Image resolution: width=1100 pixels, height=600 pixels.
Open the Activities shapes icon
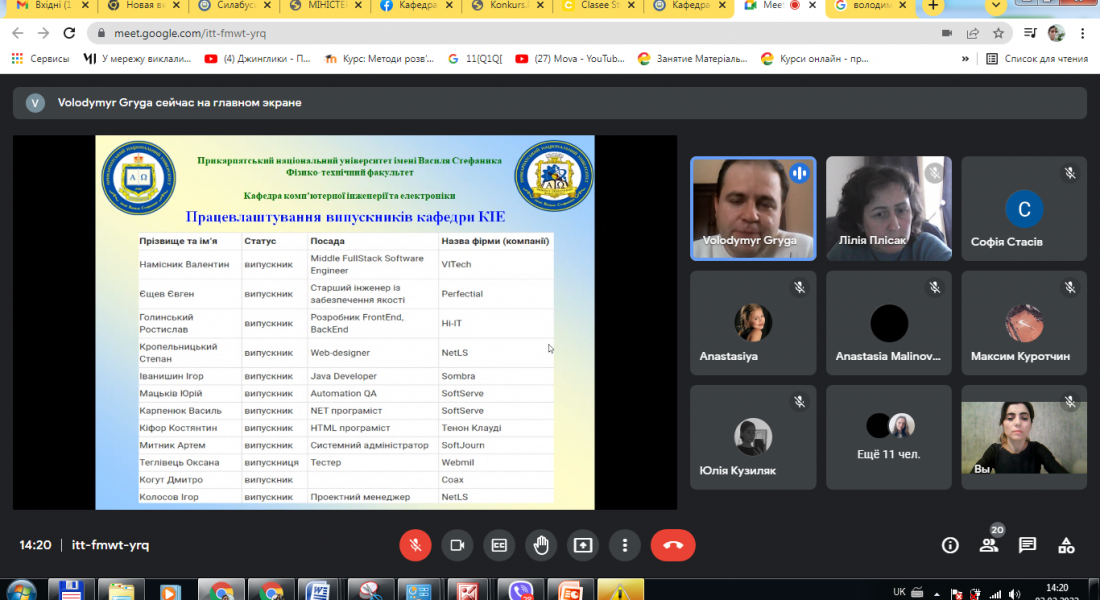click(x=1066, y=545)
